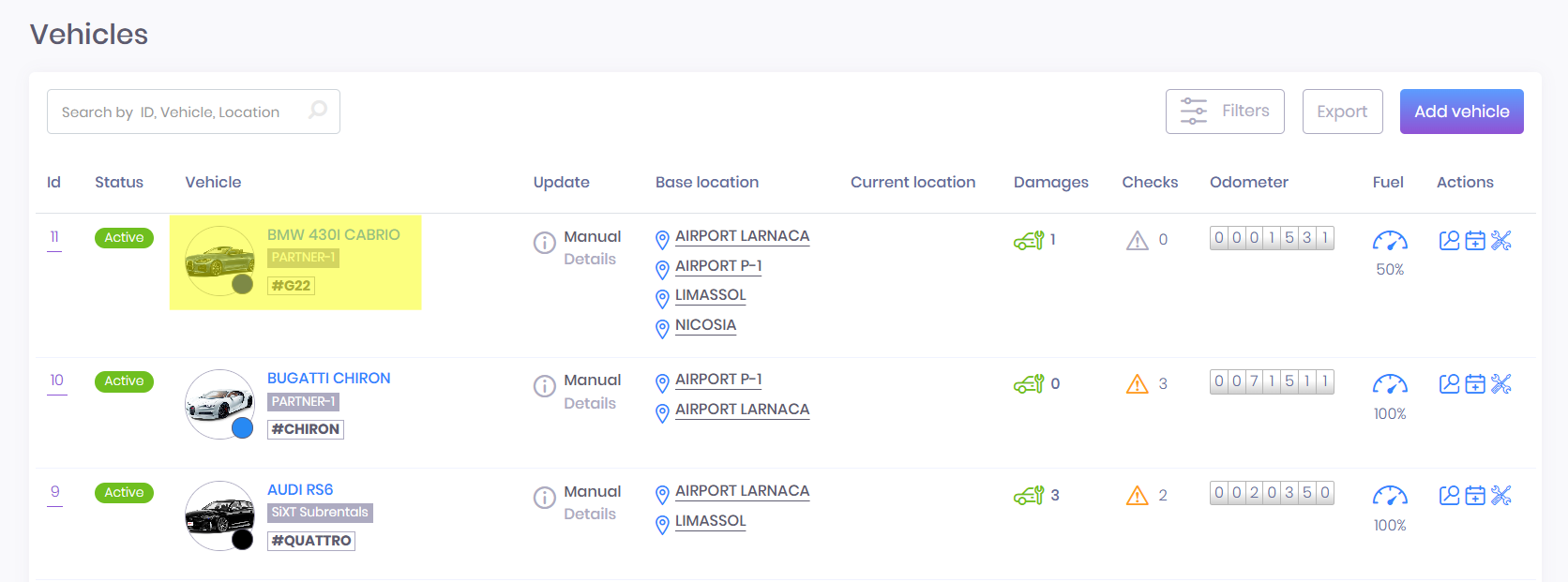Click the blue color dot on Bugatti thumbnail
1568x582 pixels.
(243, 428)
